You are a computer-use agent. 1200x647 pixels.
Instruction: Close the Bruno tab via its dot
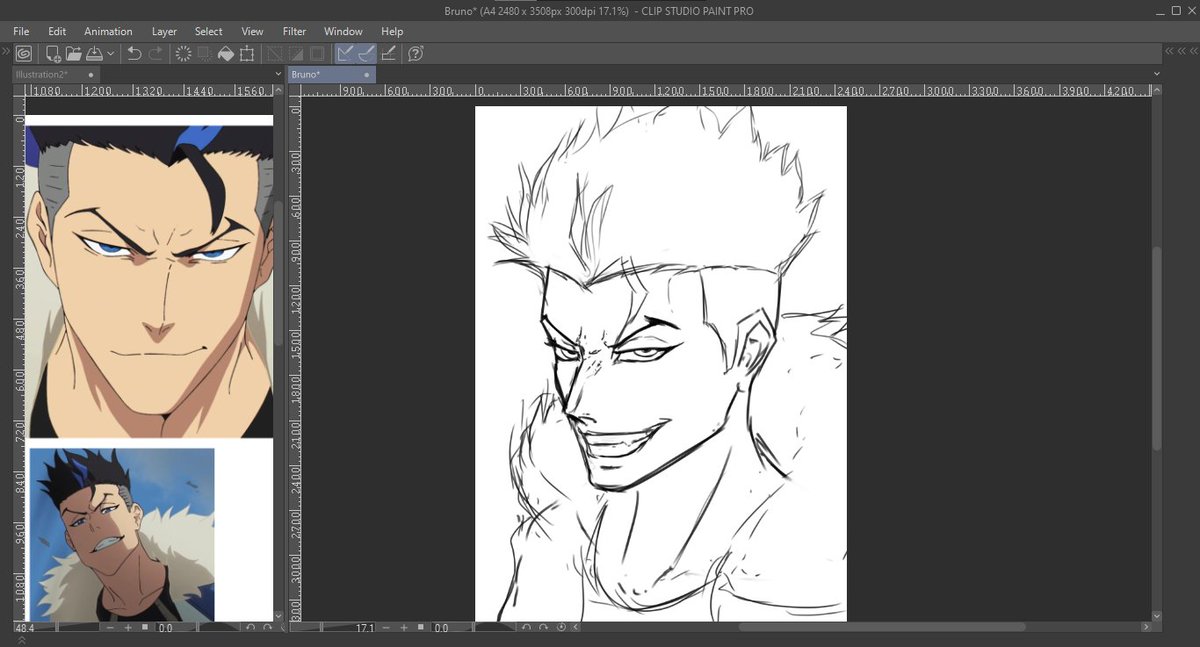pyautogui.click(x=367, y=74)
